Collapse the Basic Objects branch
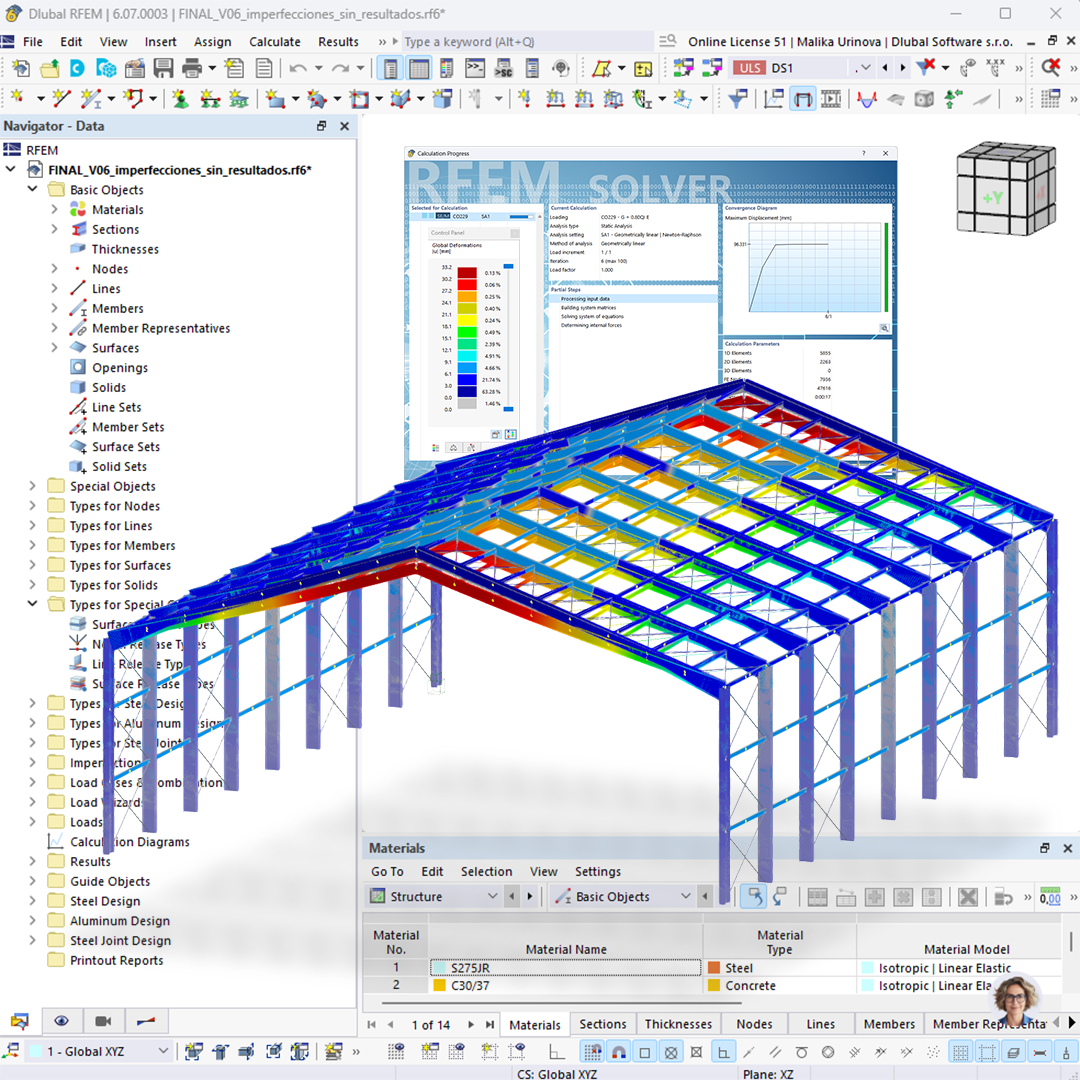The image size is (1080, 1080). pyautogui.click(x=32, y=189)
